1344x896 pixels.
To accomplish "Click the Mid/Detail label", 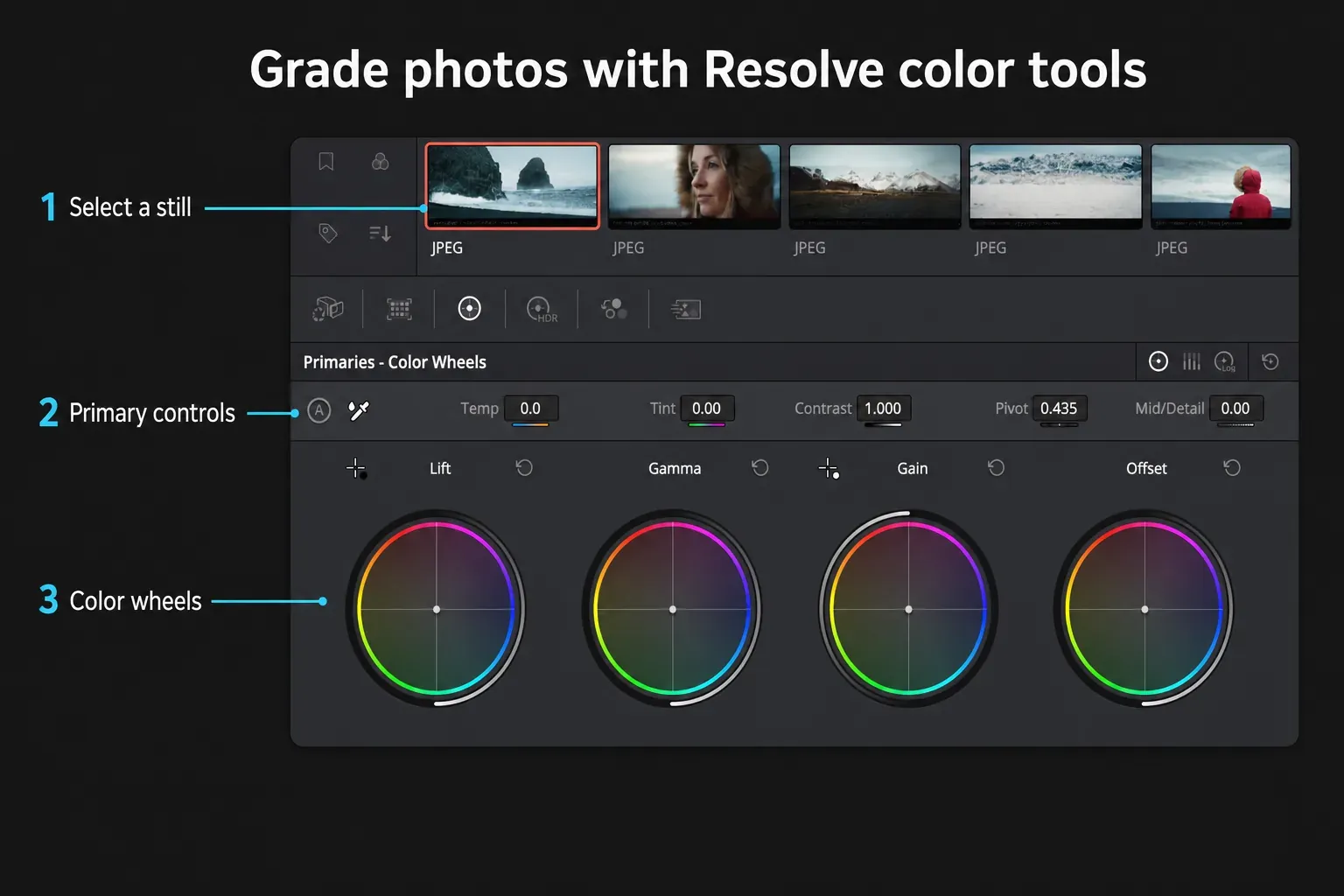I will click(1169, 409).
